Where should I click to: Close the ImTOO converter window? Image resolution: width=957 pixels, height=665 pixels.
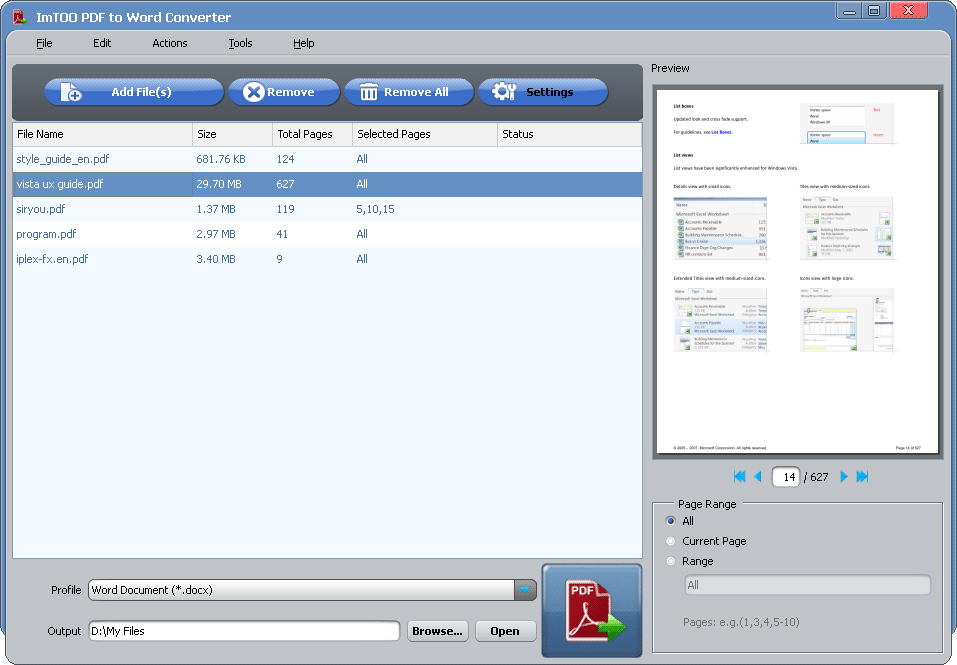pyautogui.click(x=908, y=11)
